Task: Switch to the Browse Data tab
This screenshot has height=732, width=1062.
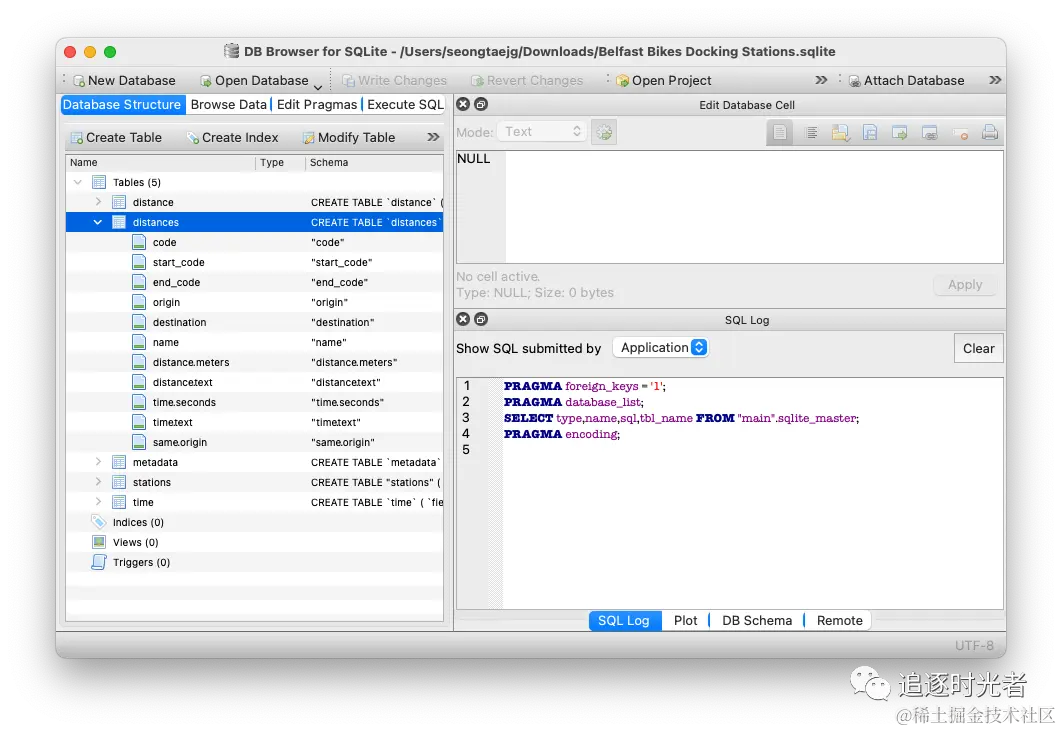Action: (x=228, y=104)
